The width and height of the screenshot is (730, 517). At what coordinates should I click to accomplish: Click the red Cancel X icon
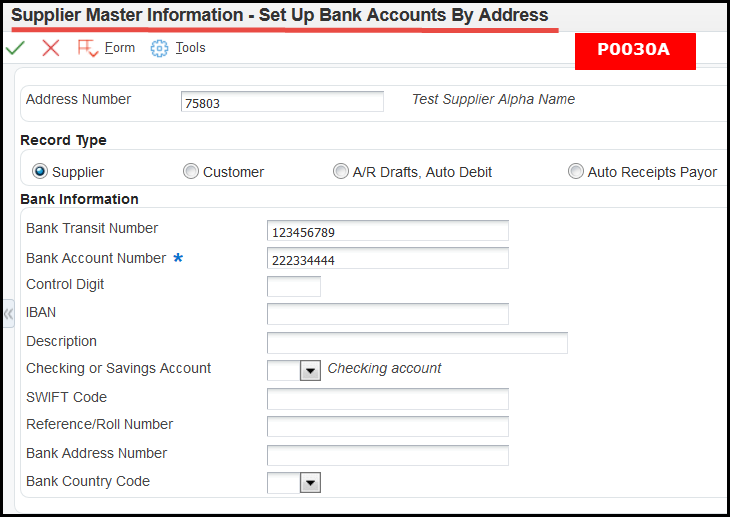coord(51,48)
